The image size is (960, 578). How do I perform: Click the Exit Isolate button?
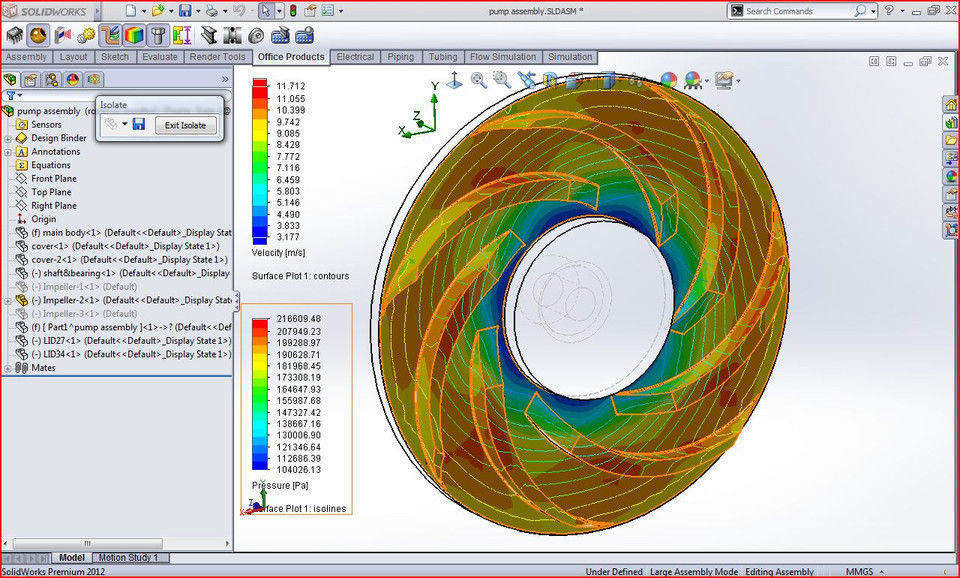[186, 124]
